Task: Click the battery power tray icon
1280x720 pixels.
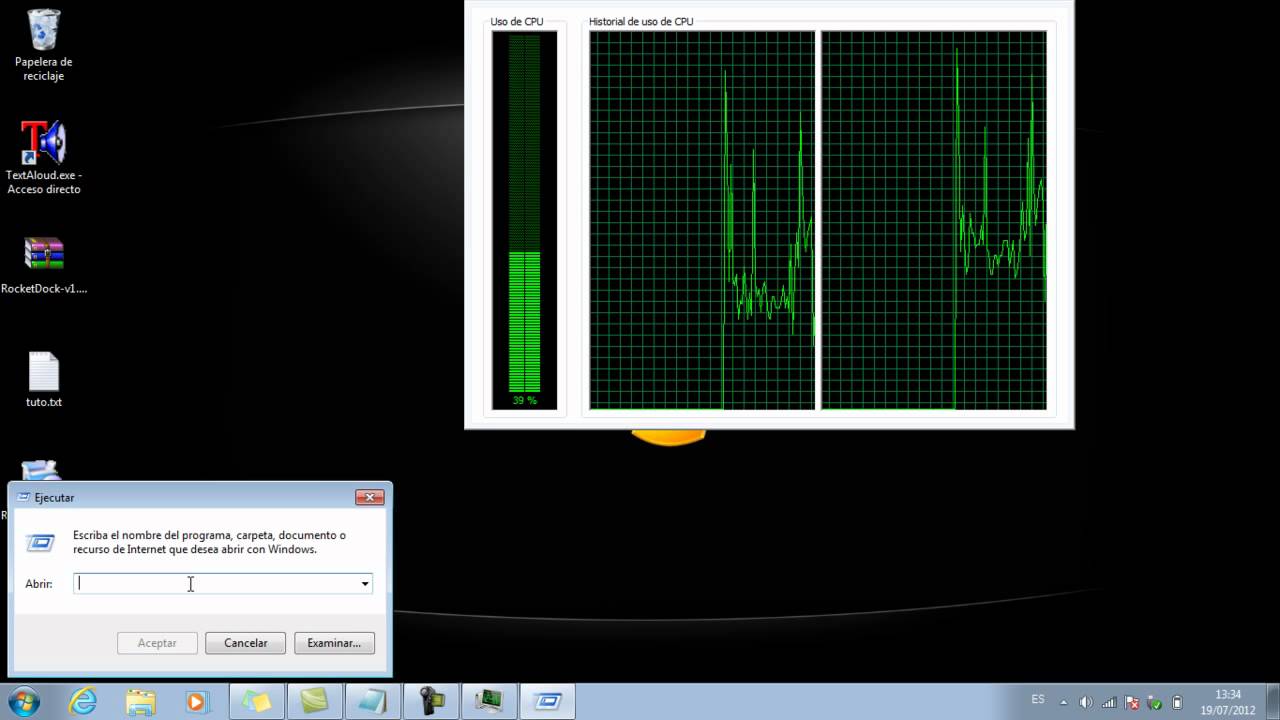Action: 1177,702
